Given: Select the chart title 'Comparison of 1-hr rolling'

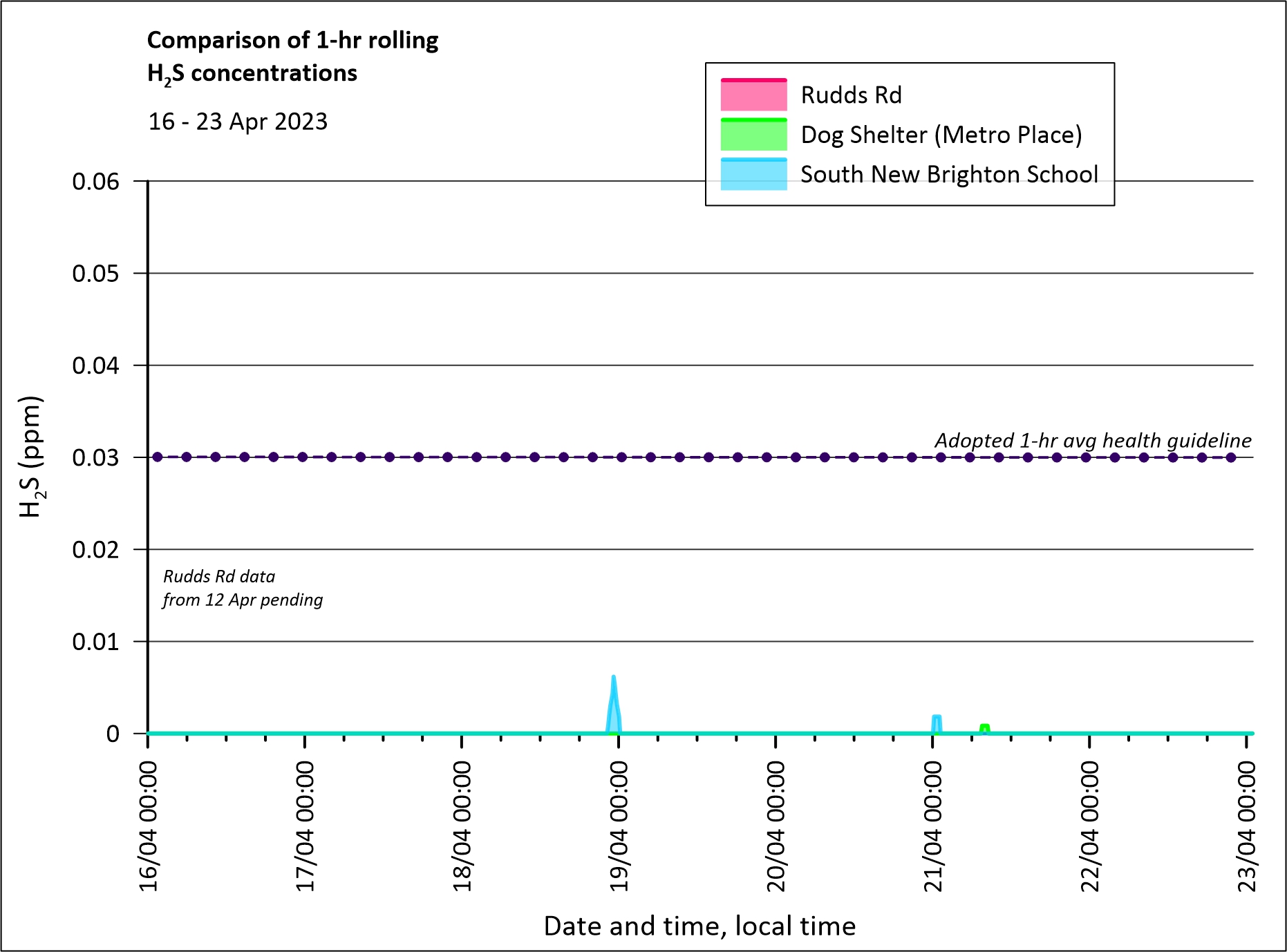Looking at the screenshot, I should (x=292, y=40).
